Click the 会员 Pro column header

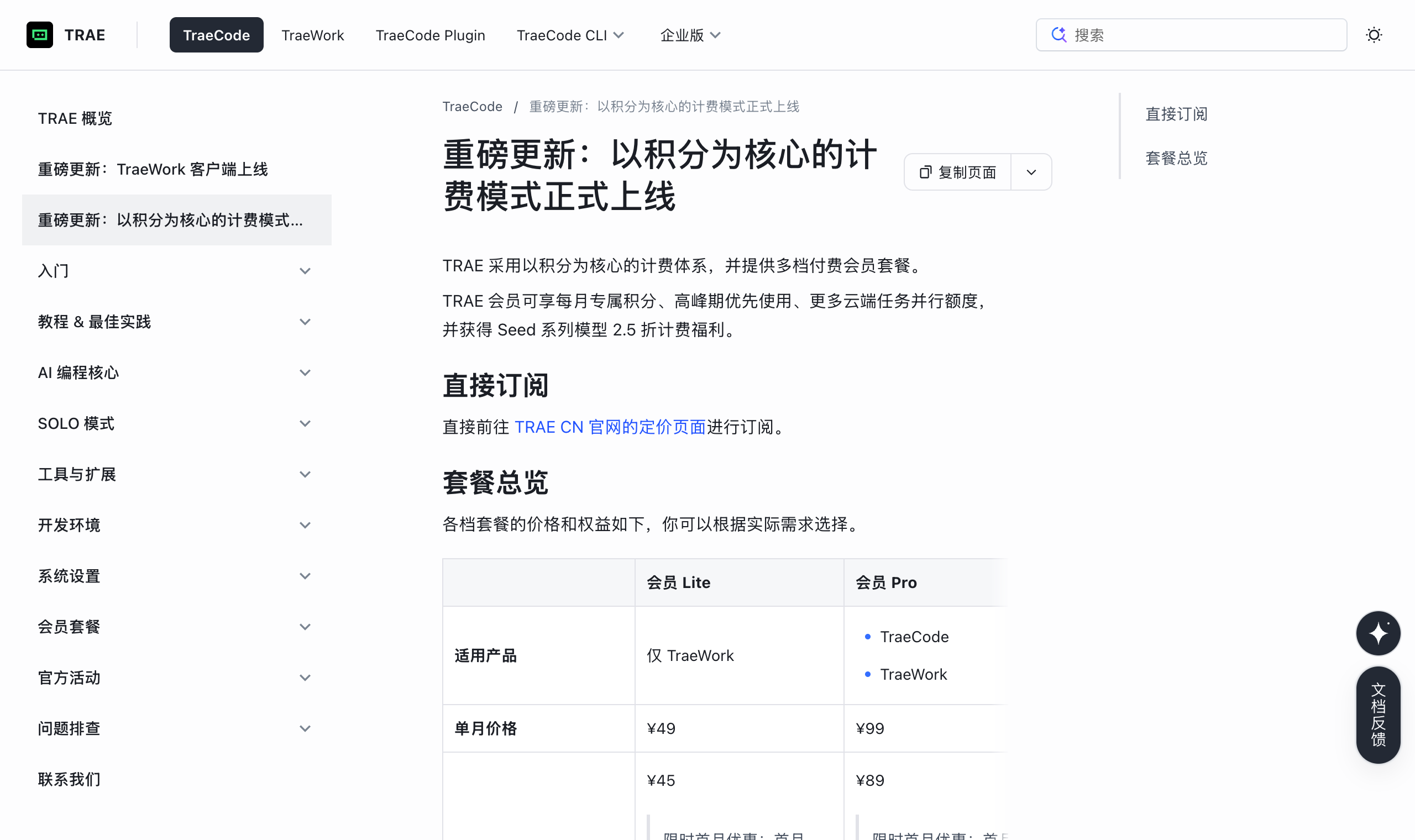[925, 582]
